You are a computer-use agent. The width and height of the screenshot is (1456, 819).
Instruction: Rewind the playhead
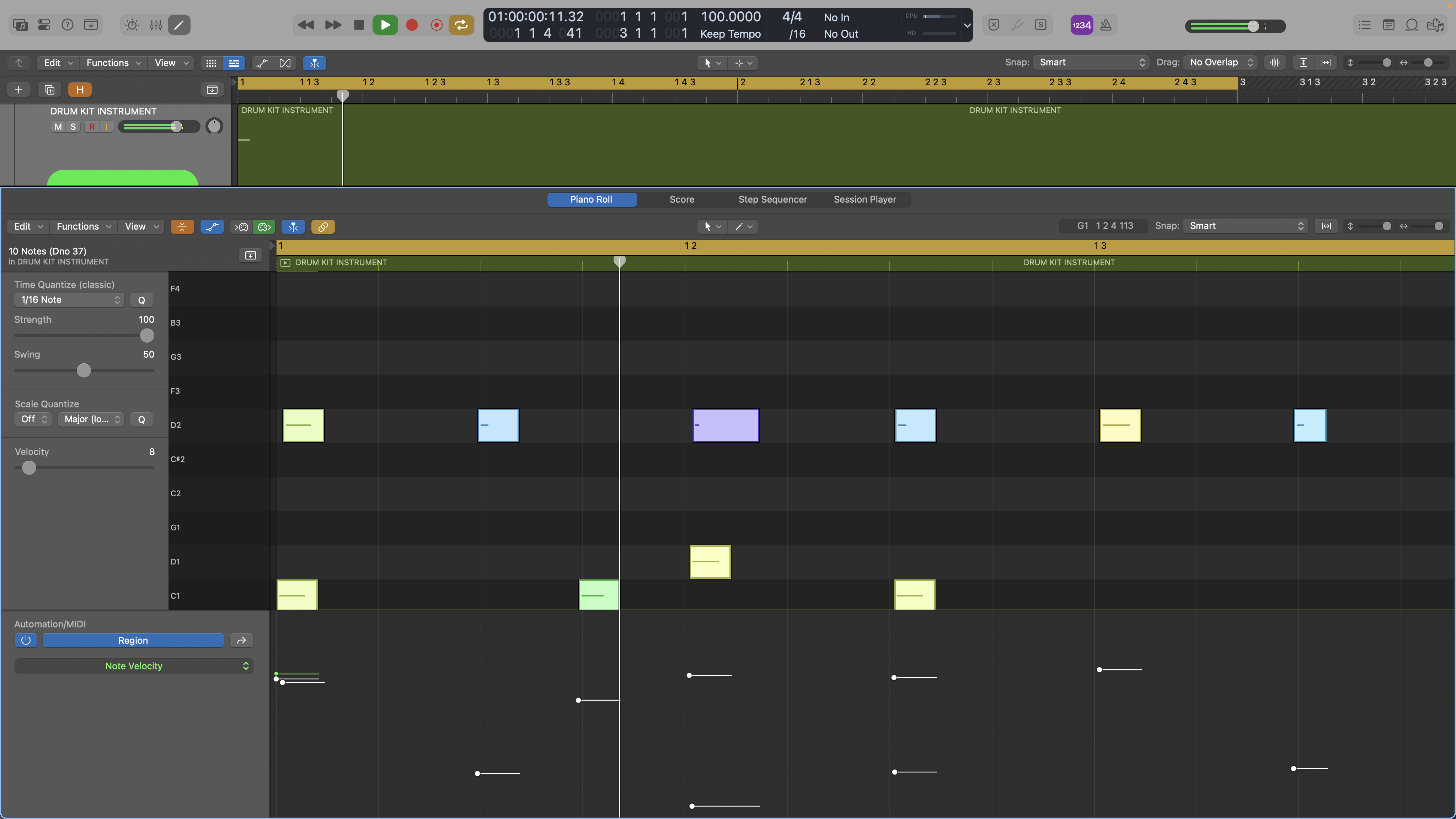click(306, 25)
